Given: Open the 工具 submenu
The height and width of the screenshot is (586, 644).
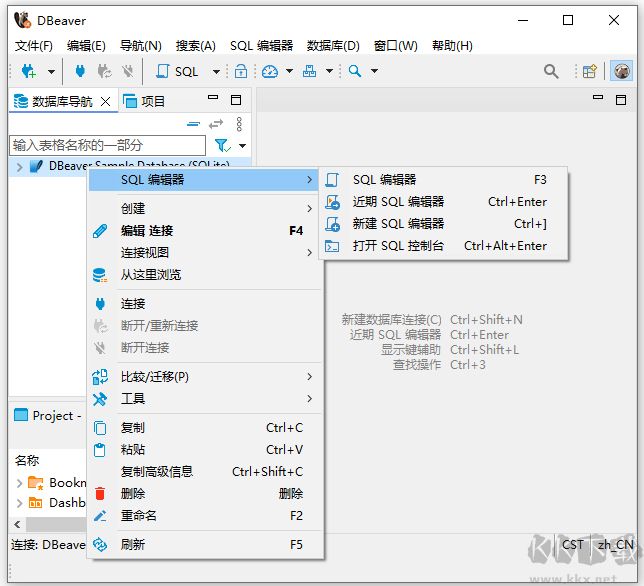Looking at the screenshot, I should coord(203,399).
